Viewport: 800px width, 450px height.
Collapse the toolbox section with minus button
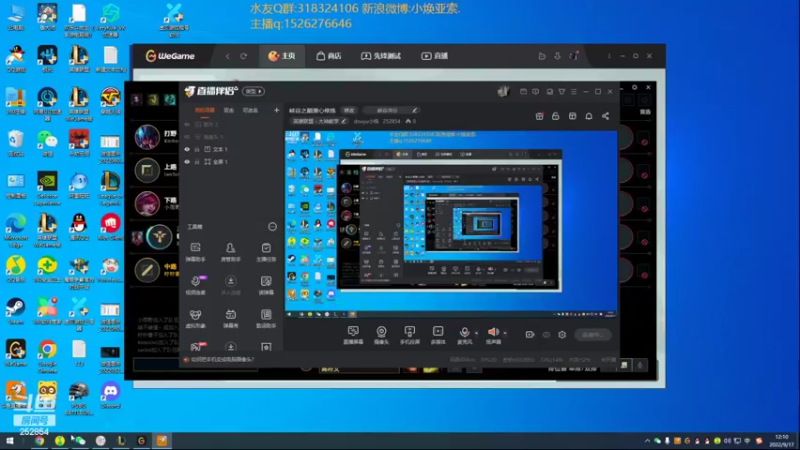tap(272, 227)
